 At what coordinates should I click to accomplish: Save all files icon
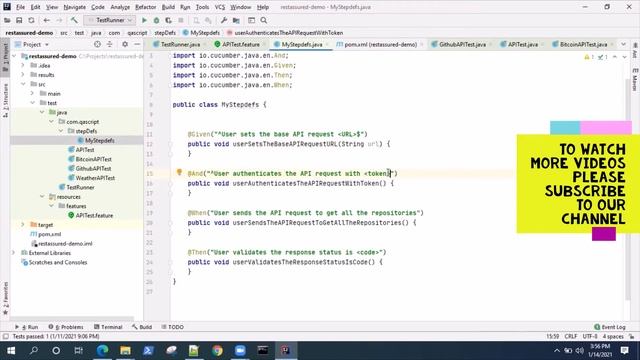tap(19, 20)
